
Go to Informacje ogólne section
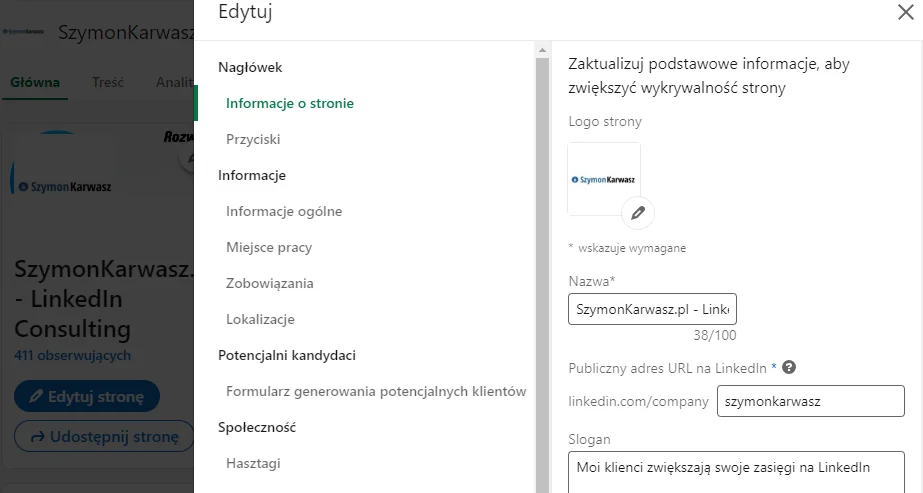coord(284,211)
